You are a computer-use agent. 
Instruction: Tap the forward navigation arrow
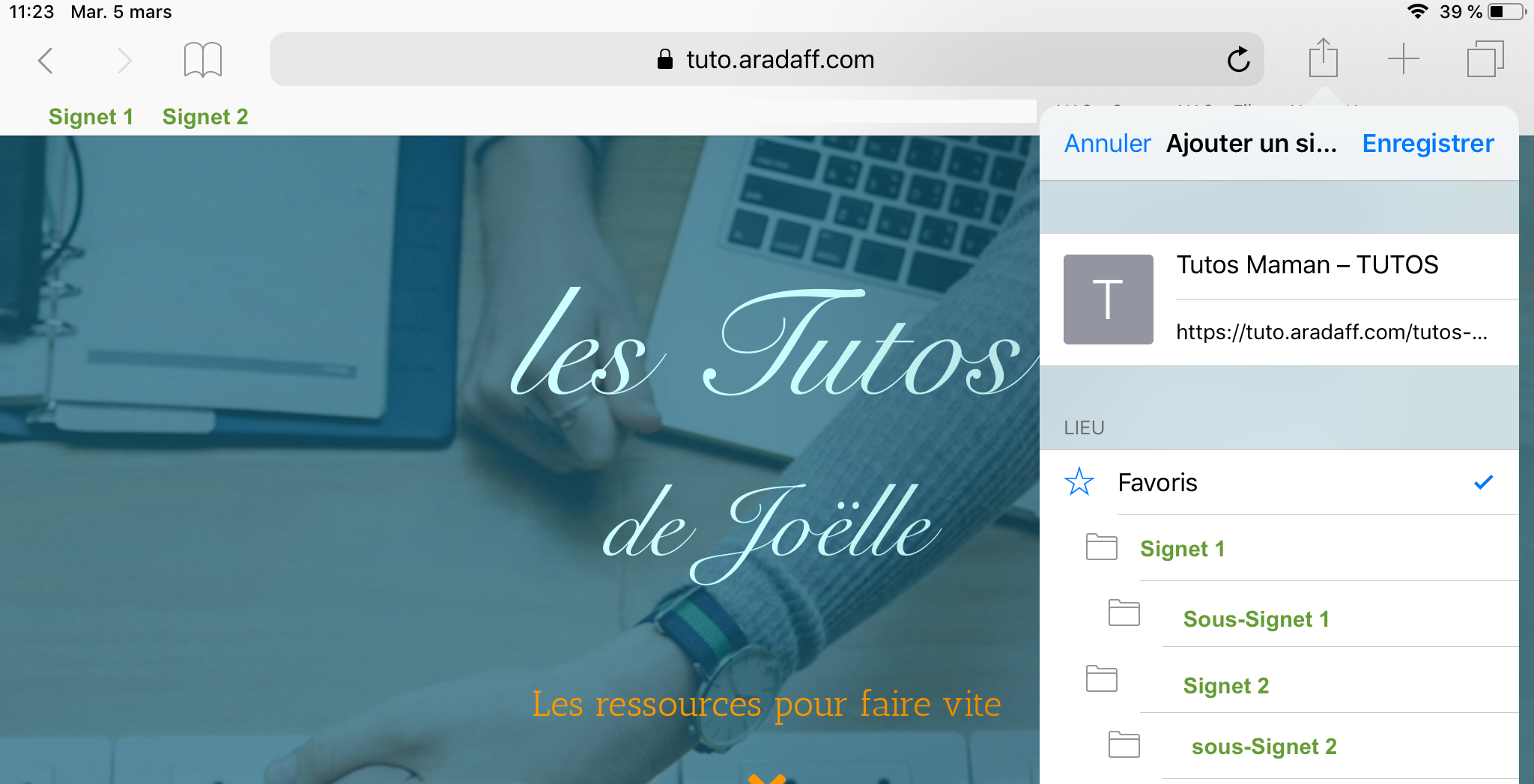(124, 61)
